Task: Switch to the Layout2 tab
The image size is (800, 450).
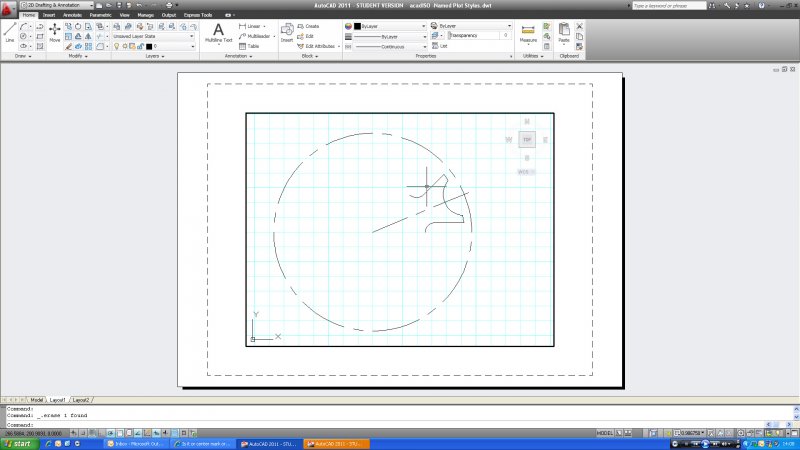Action: [81, 399]
